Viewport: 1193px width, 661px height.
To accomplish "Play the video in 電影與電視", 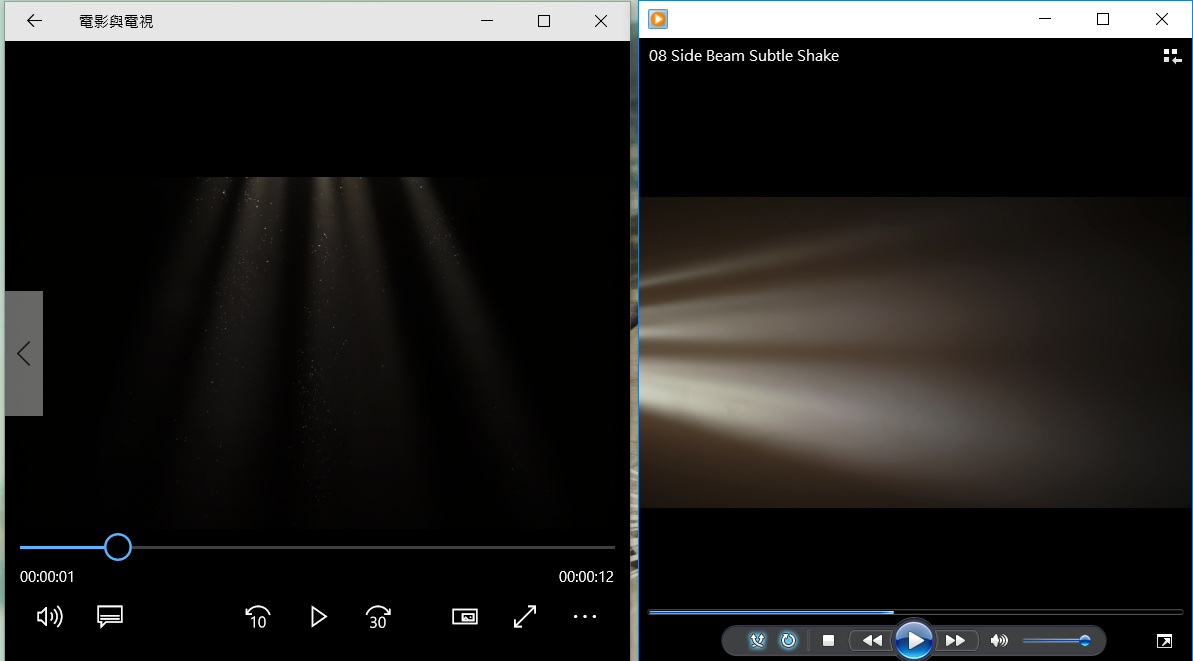I will (x=318, y=617).
